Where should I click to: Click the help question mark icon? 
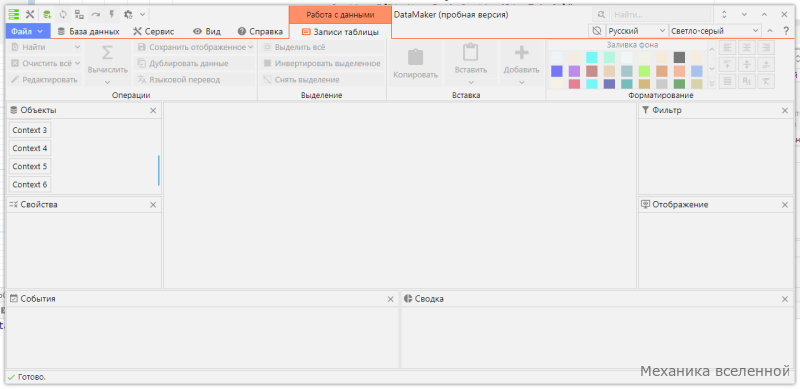[786, 31]
